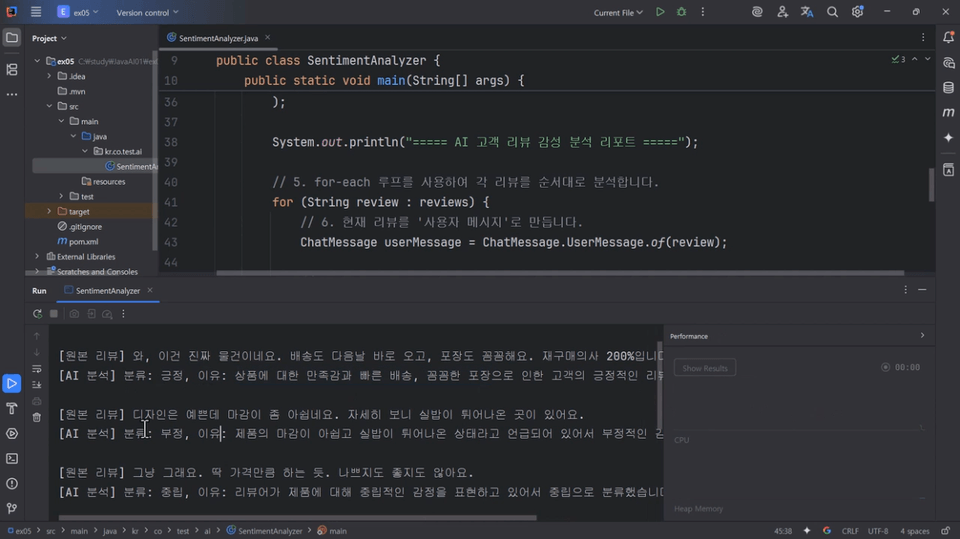Clear console output with trash icon
Screen dimensions: 960x539
[37, 417]
